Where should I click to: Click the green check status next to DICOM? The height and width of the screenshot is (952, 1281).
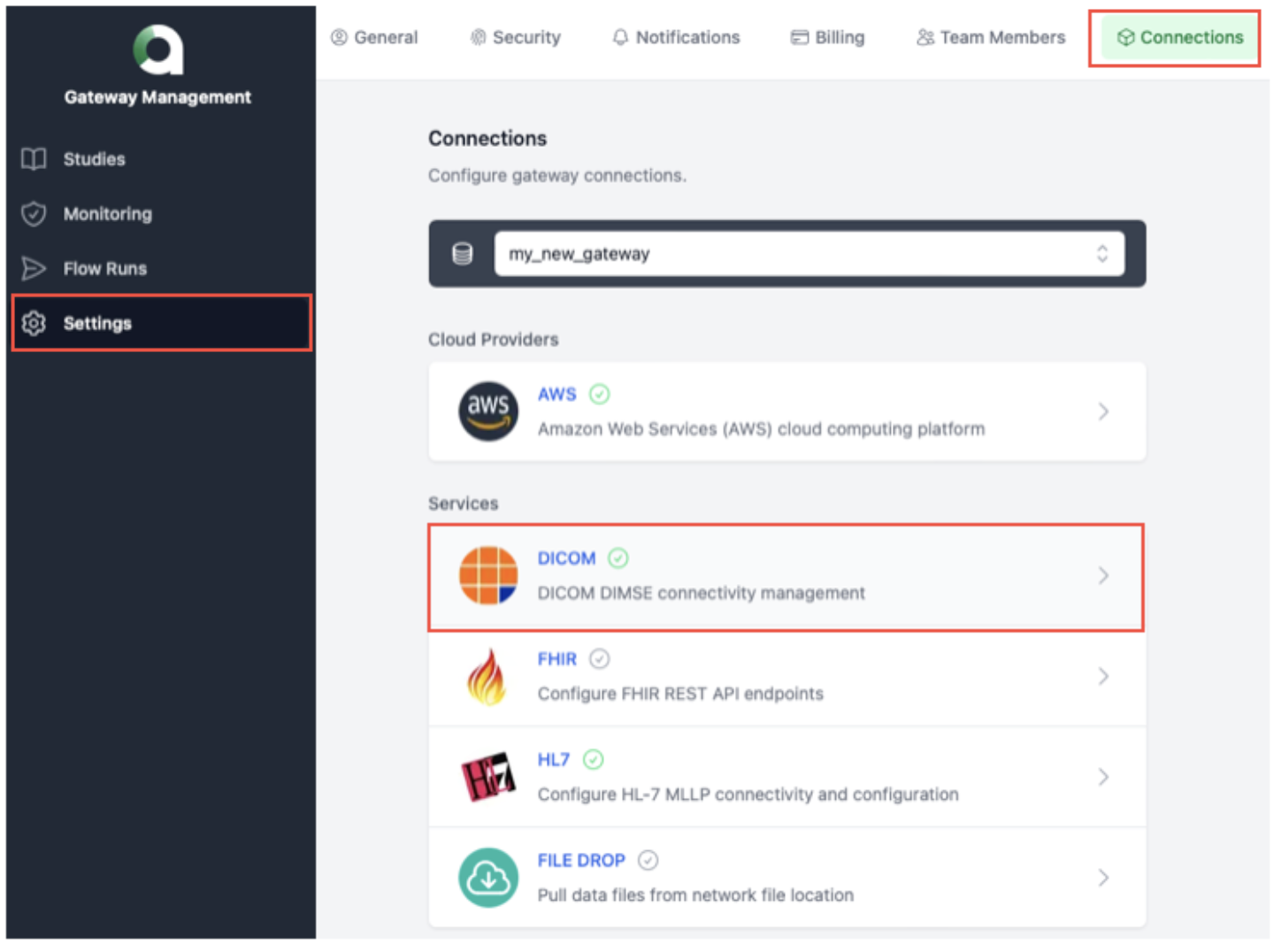click(x=618, y=558)
